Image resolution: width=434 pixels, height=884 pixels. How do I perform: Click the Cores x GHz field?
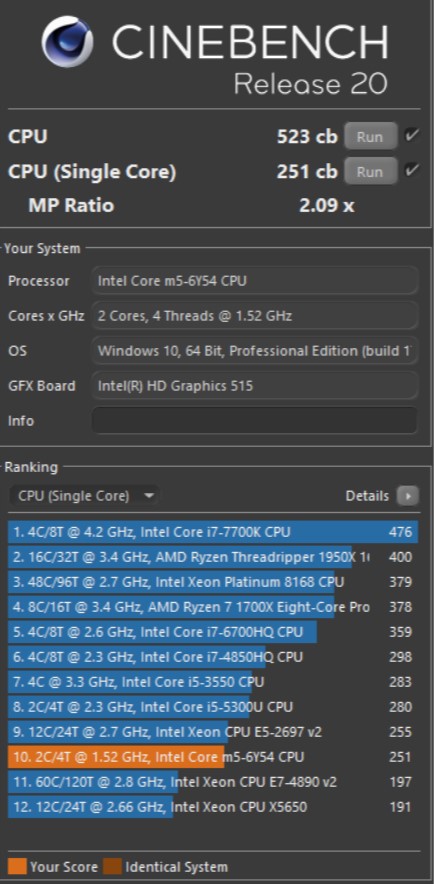pos(255,316)
